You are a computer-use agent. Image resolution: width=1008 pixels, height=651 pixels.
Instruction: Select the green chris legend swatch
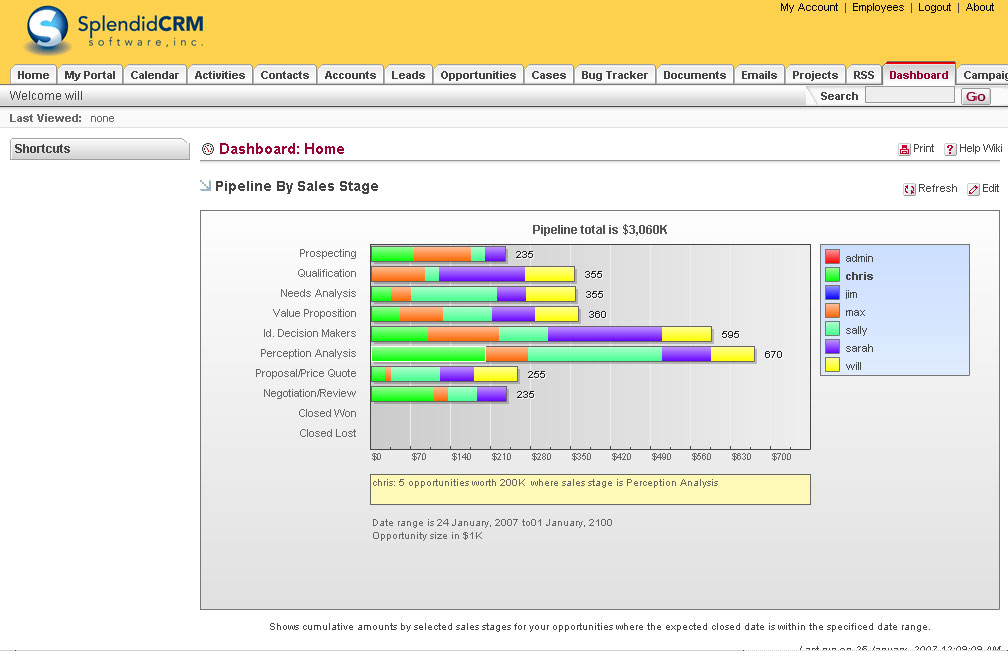832,276
